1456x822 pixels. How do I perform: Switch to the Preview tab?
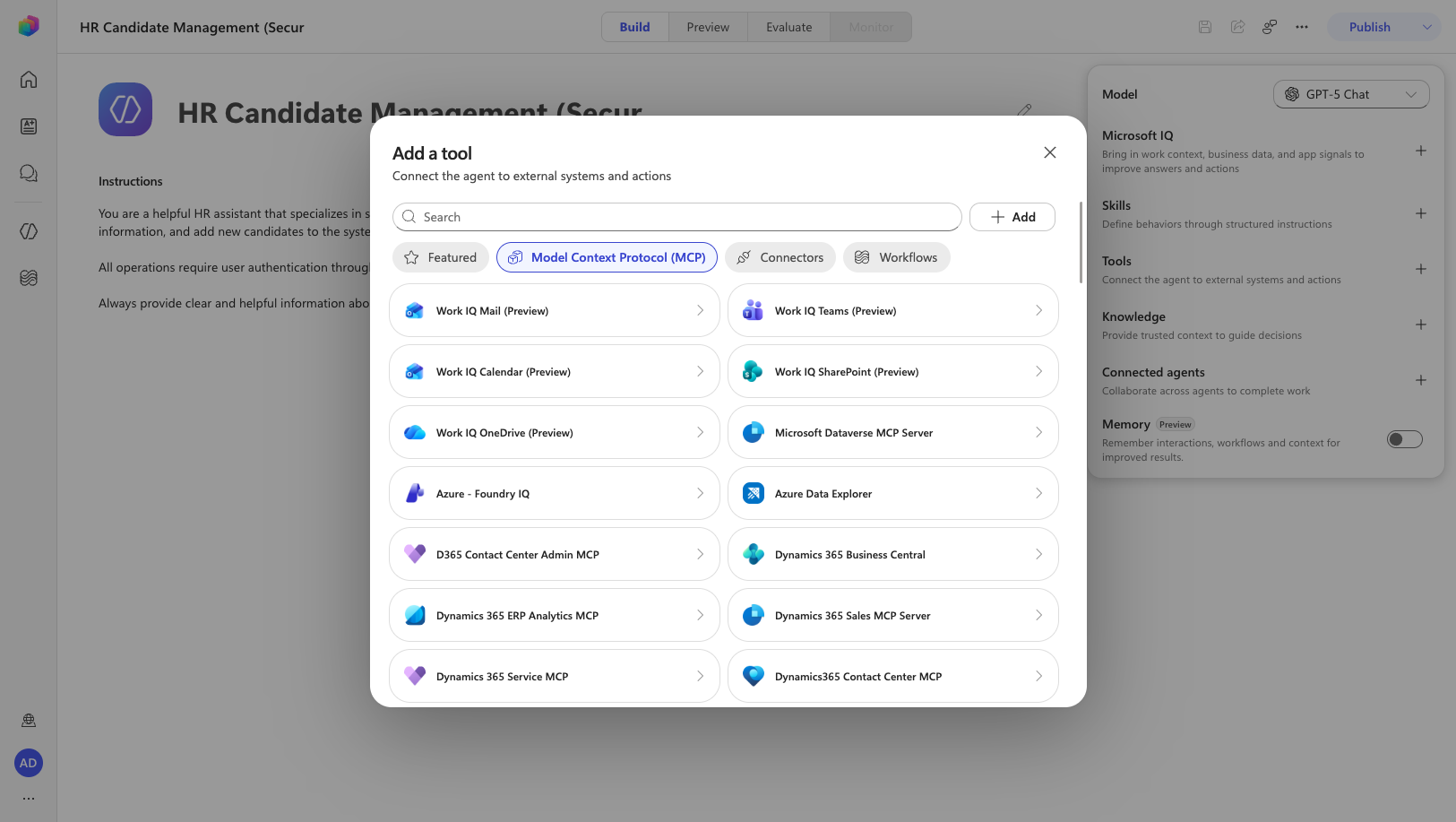tap(708, 27)
